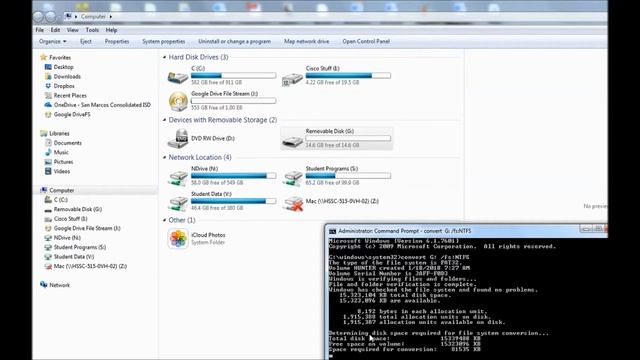The image size is (640, 360).
Task: Open the NDrive (N:) network drive icon
Action: [x=178, y=177]
